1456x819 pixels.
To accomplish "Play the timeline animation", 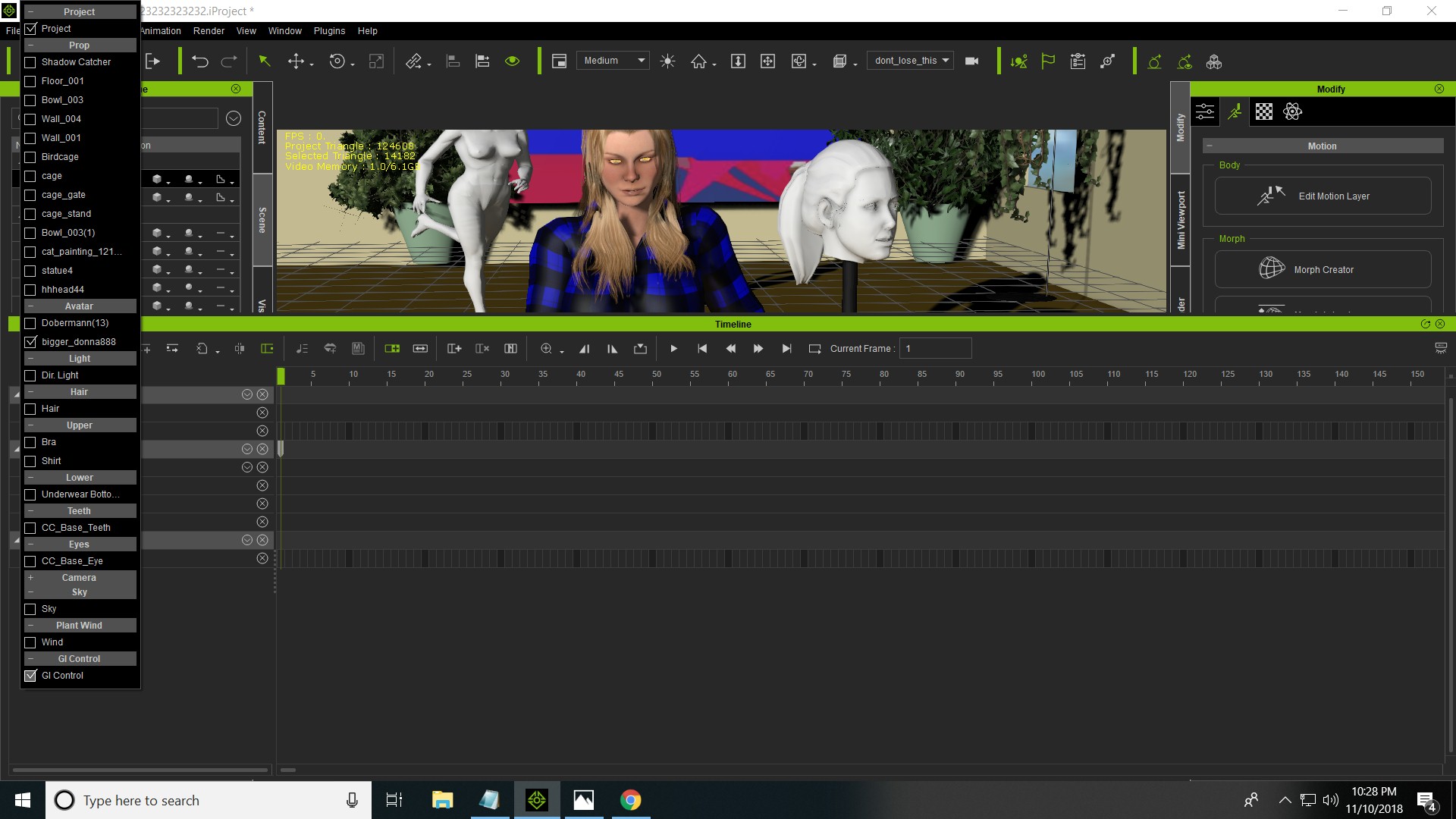I will click(673, 349).
